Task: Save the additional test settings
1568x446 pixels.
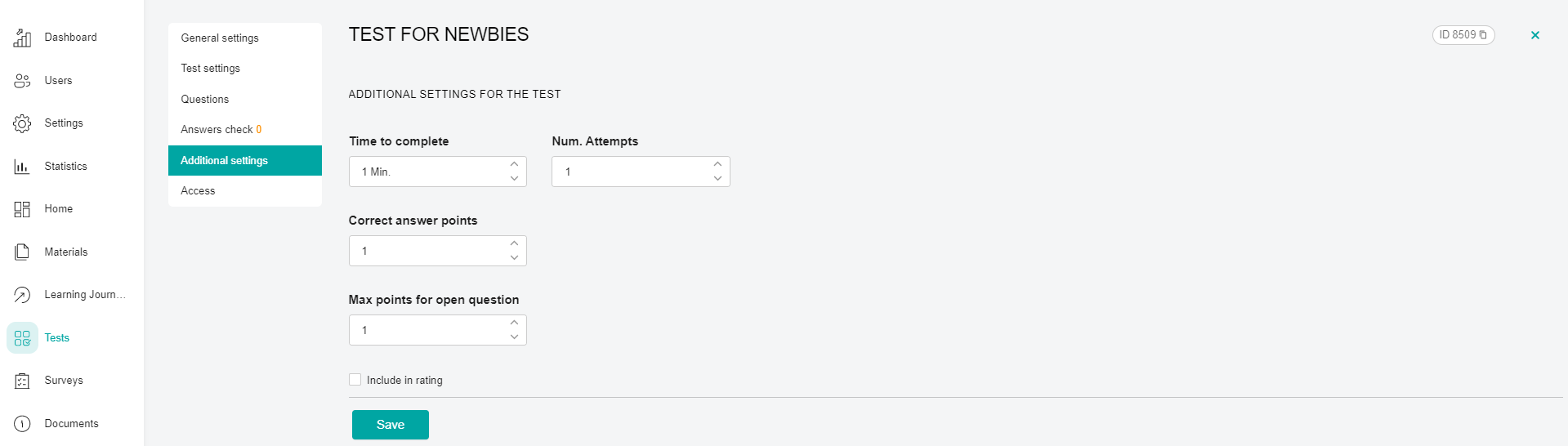Action: tap(391, 425)
